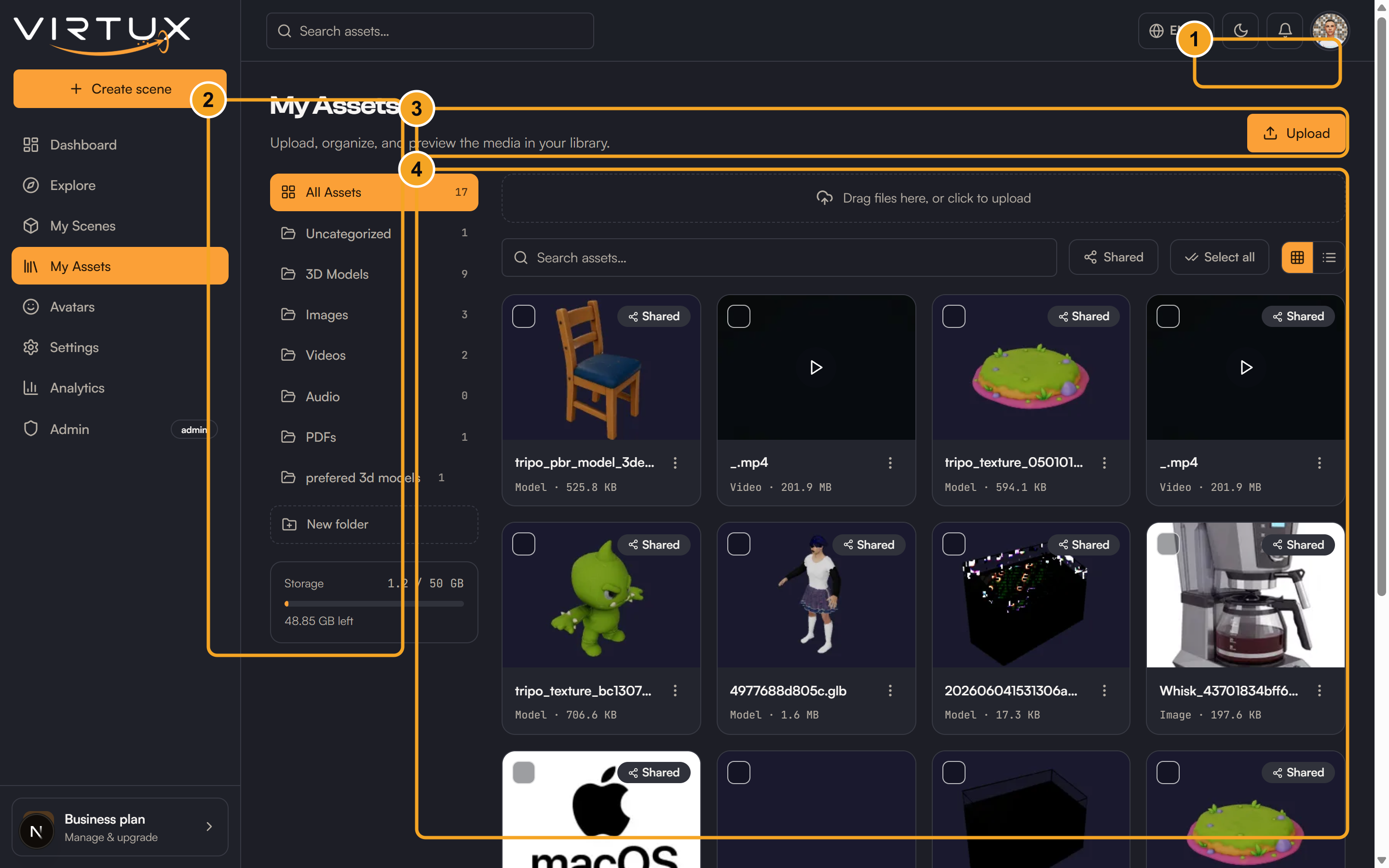Click Select all button
The width and height of the screenshot is (1389, 868).
(1219, 258)
